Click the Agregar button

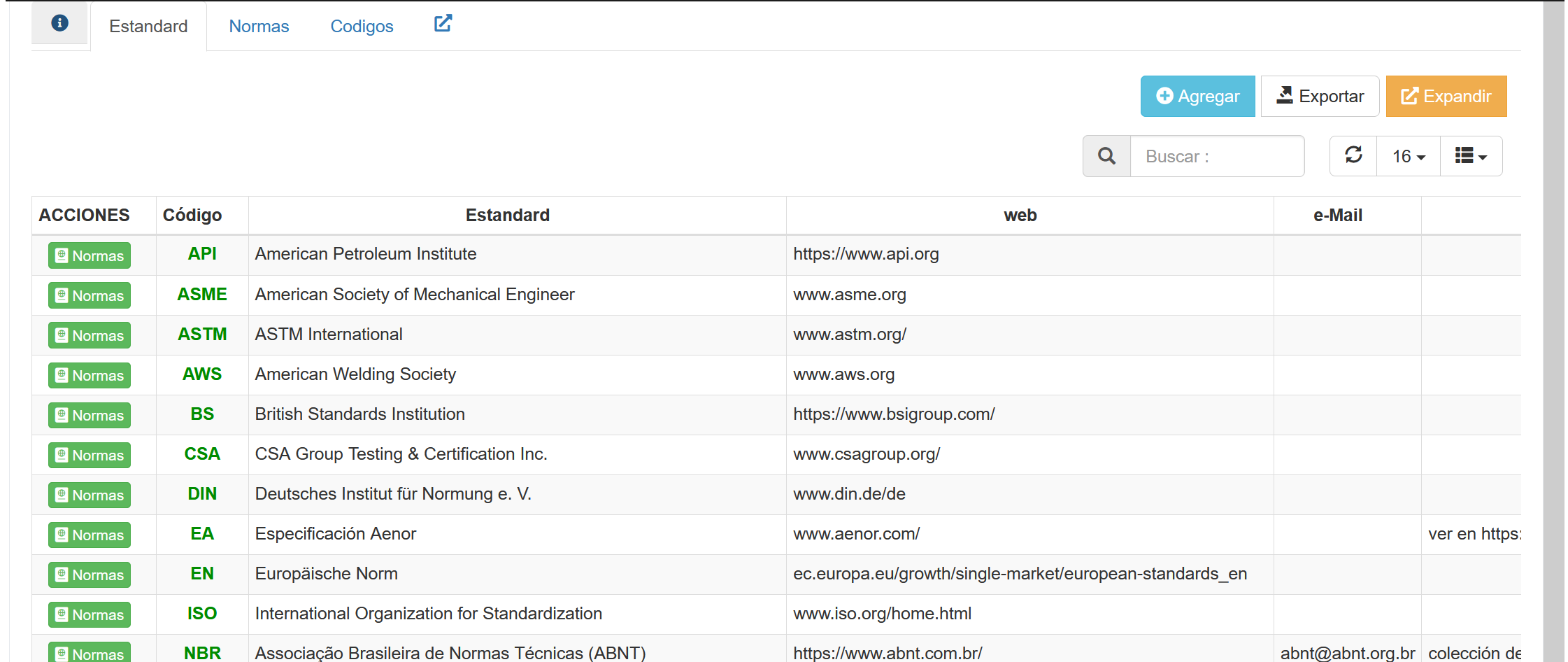pyautogui.click(x=1197, y=97)
